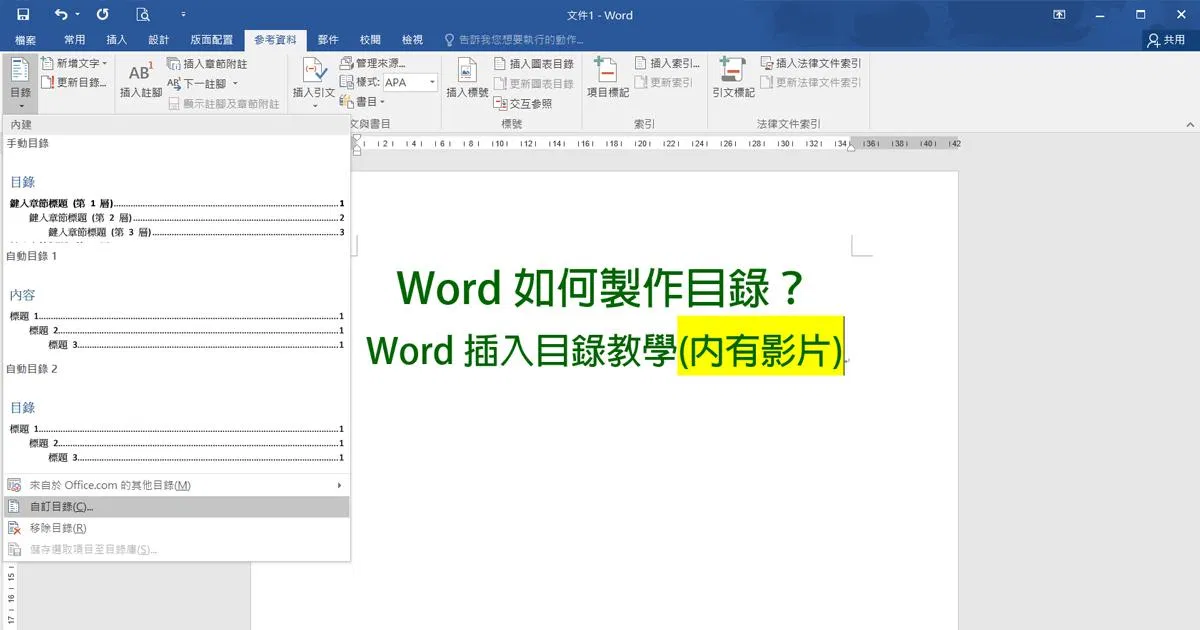This screenshot has height=630, width=1200.
Task: Click the 移除目錄 red X icon
Action: 14,528
